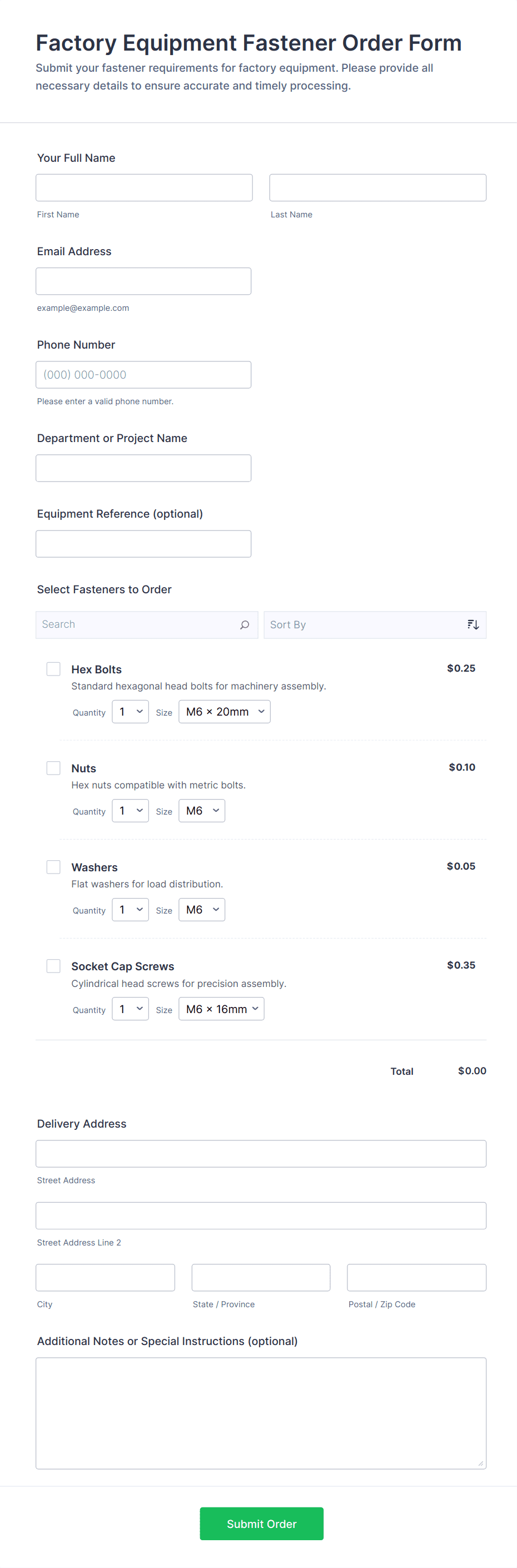
Task: Select the Street Address field
Action: (261, 1153)
